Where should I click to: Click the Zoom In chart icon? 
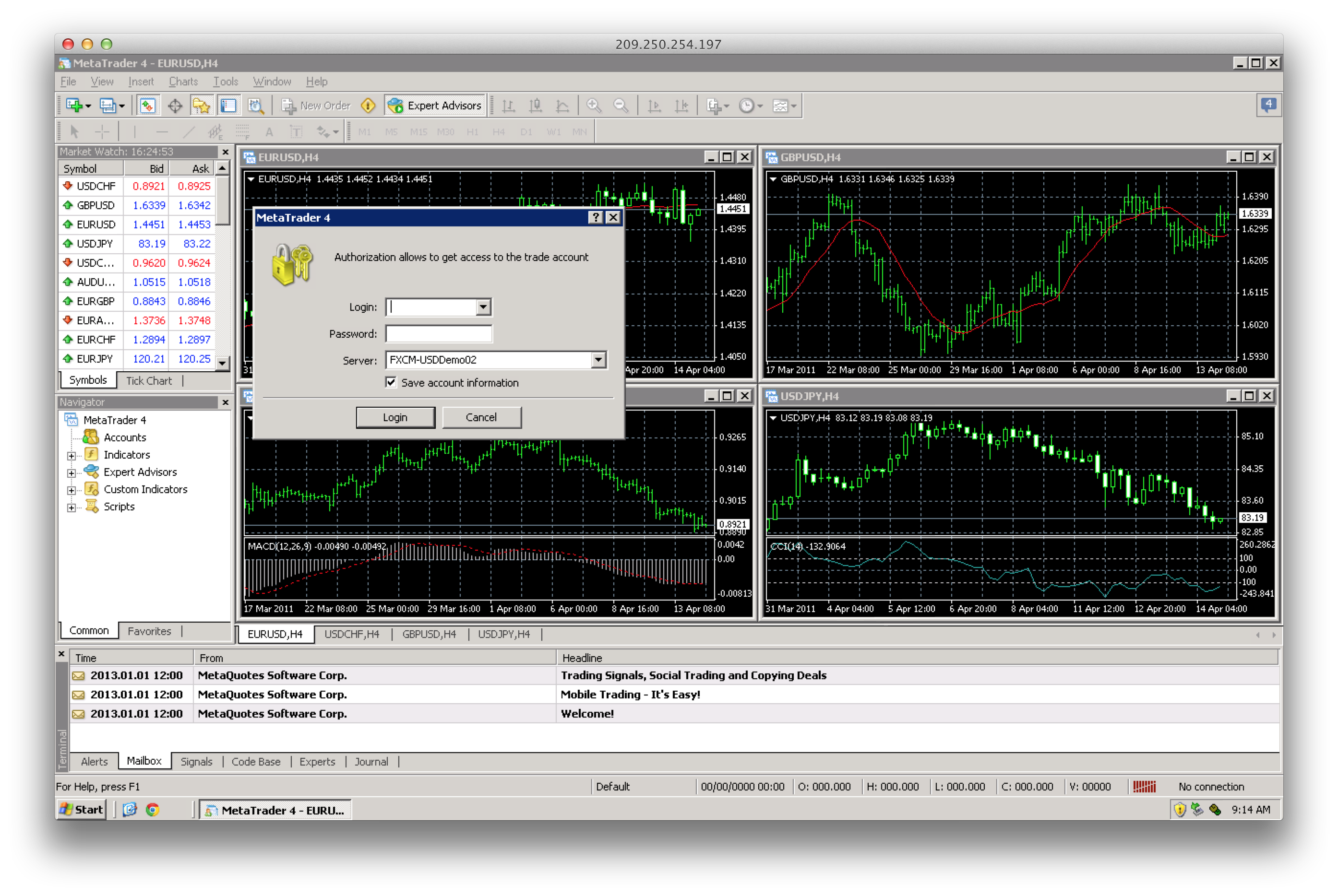[594, 106]
